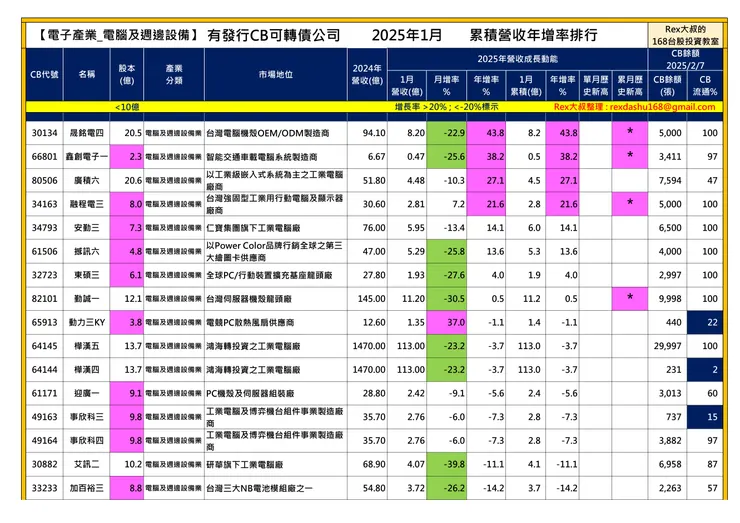This screenshot has width=740, height=523.
Task: Click the January revenue value 11.20
Action: tap(413, 299)
